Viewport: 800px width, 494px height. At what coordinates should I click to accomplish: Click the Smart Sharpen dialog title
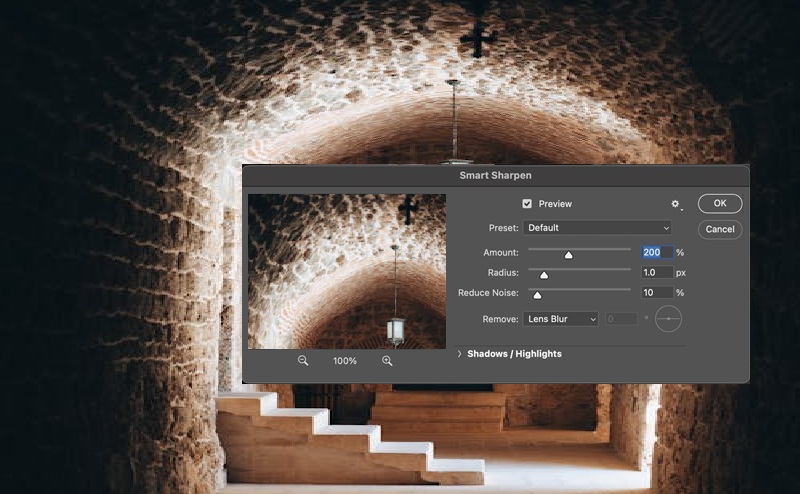tap(495, 176)
